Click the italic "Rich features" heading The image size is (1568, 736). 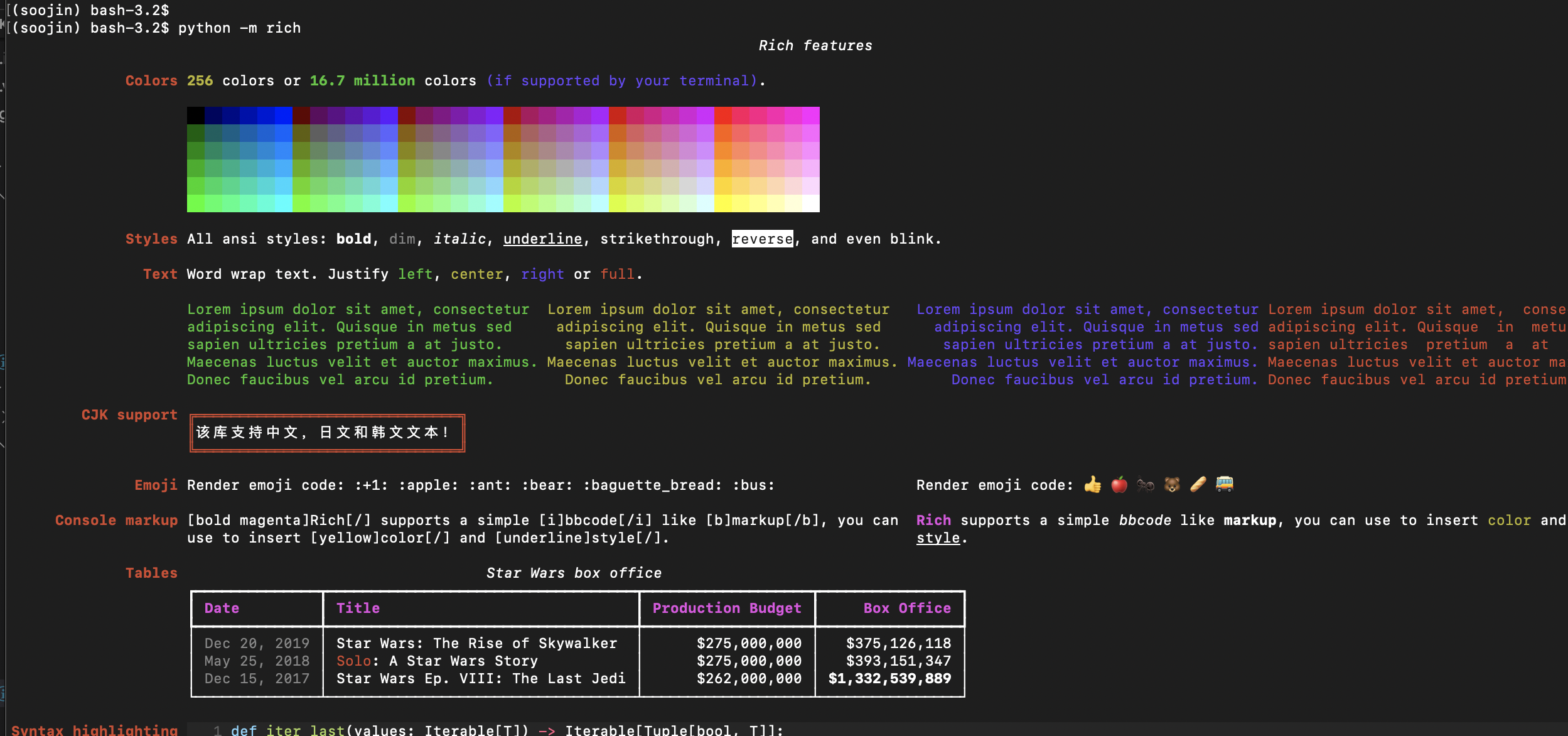click(815, 46)
